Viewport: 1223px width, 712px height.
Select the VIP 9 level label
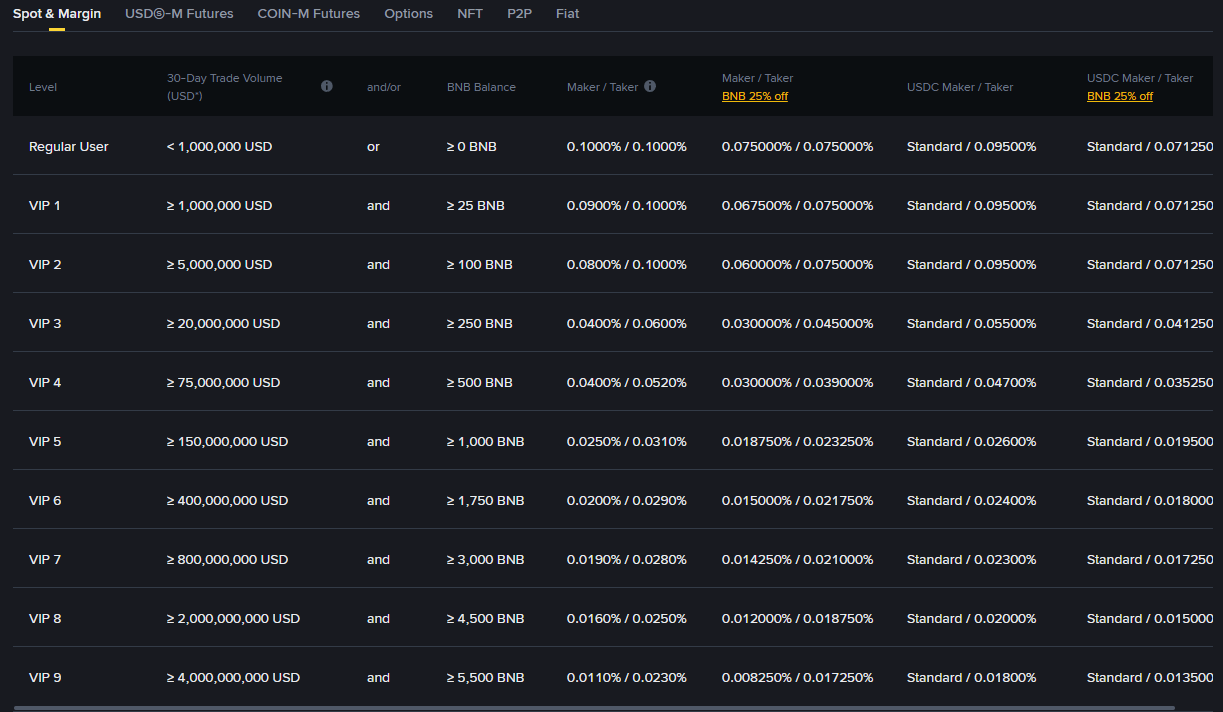pyautogui.click(x=45, y=677)
